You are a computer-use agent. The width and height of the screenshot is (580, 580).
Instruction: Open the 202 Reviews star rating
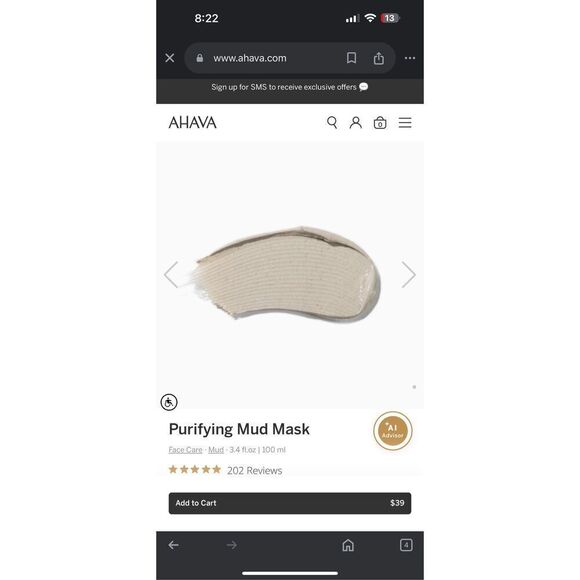[x=225, y=470]
